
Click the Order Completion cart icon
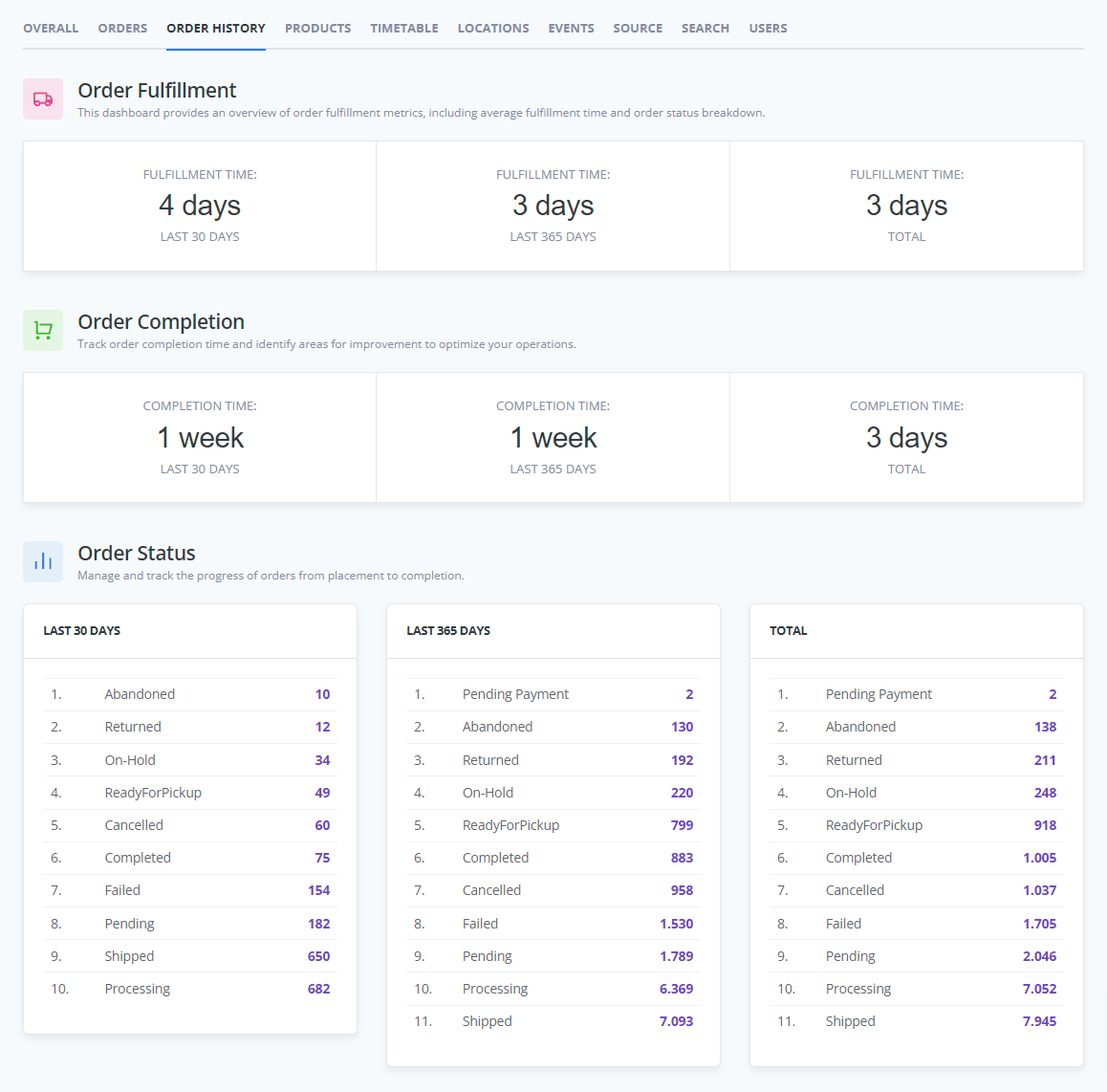point(43,331)
